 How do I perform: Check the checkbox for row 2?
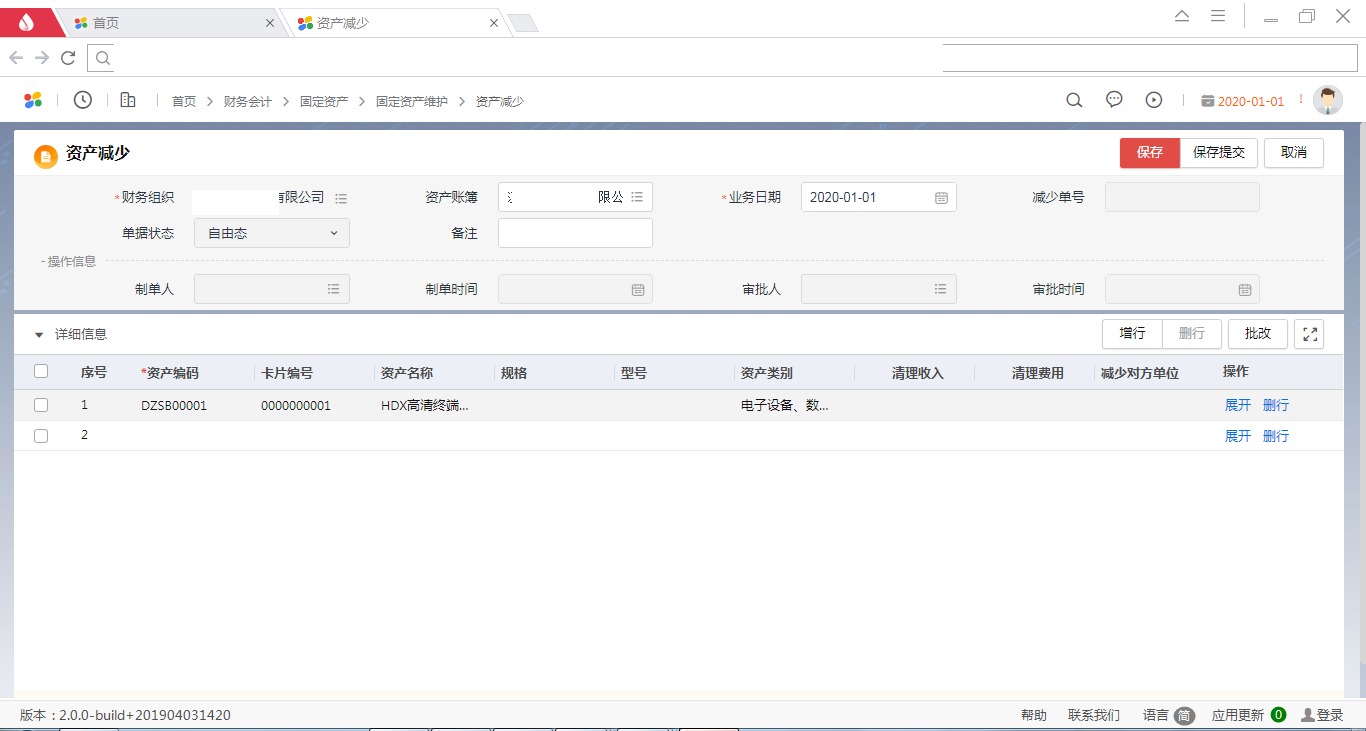click(x=41, y=436)
